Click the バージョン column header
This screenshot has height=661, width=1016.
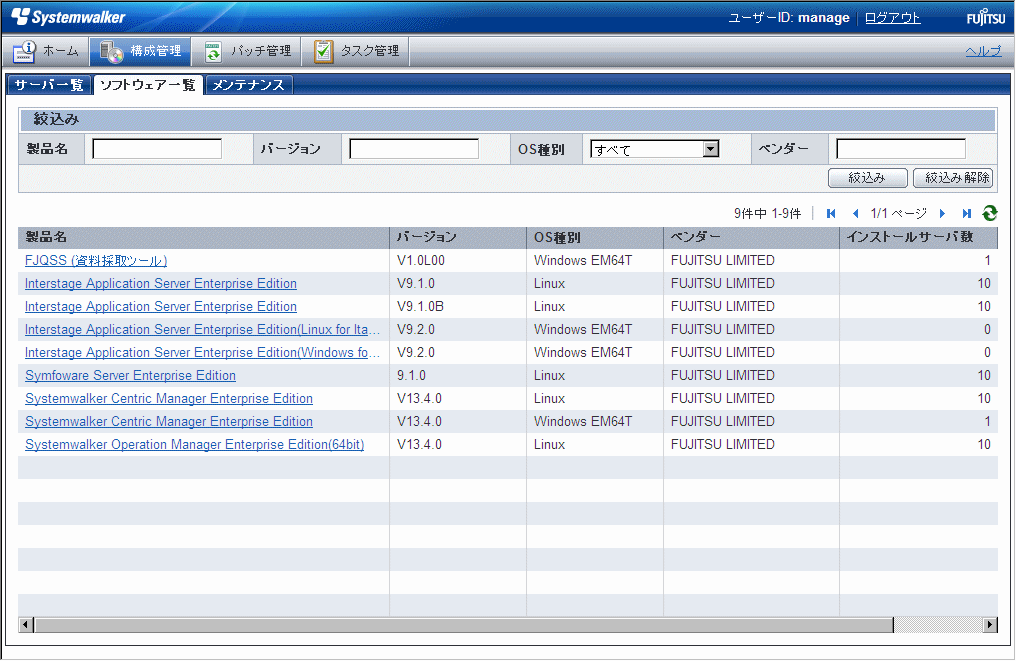coord(458,238)
